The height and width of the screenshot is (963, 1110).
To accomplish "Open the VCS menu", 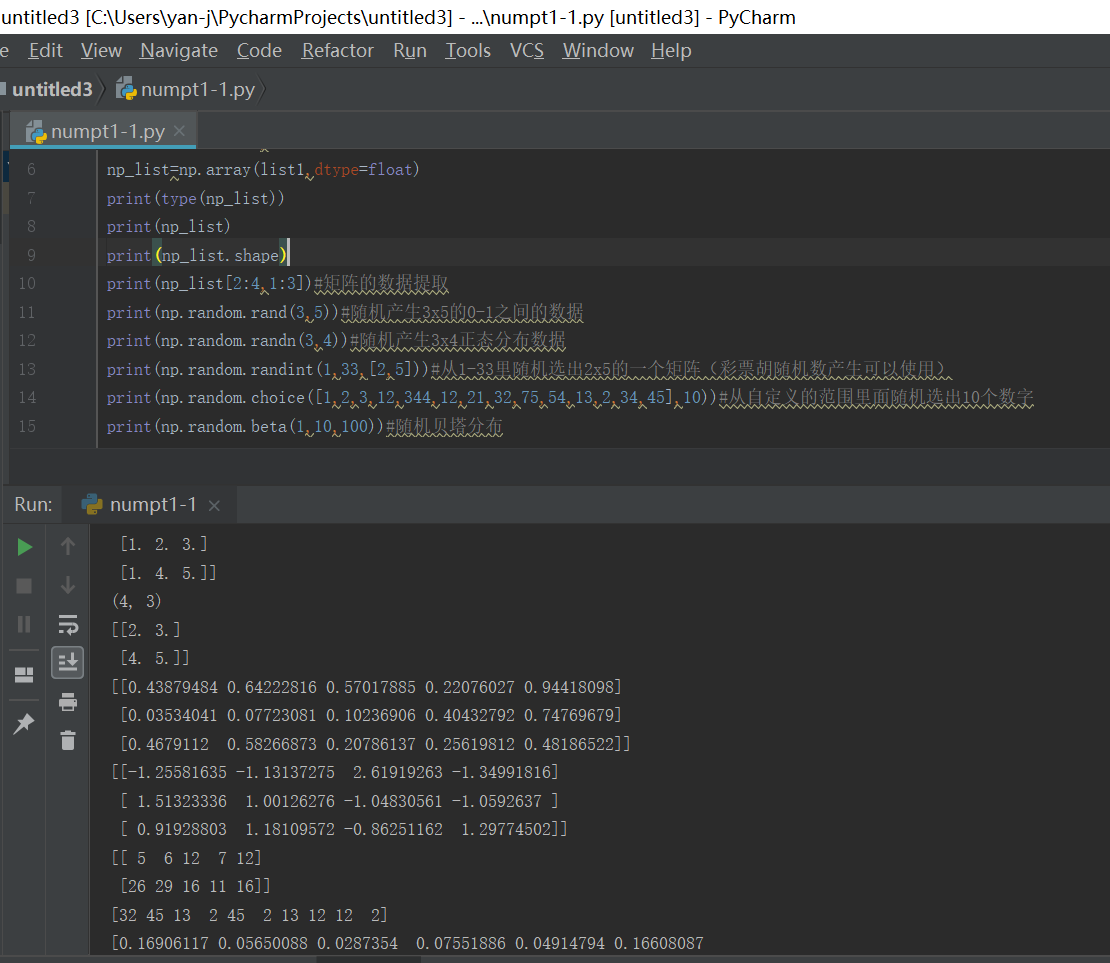I will click(x=526, y=50).
